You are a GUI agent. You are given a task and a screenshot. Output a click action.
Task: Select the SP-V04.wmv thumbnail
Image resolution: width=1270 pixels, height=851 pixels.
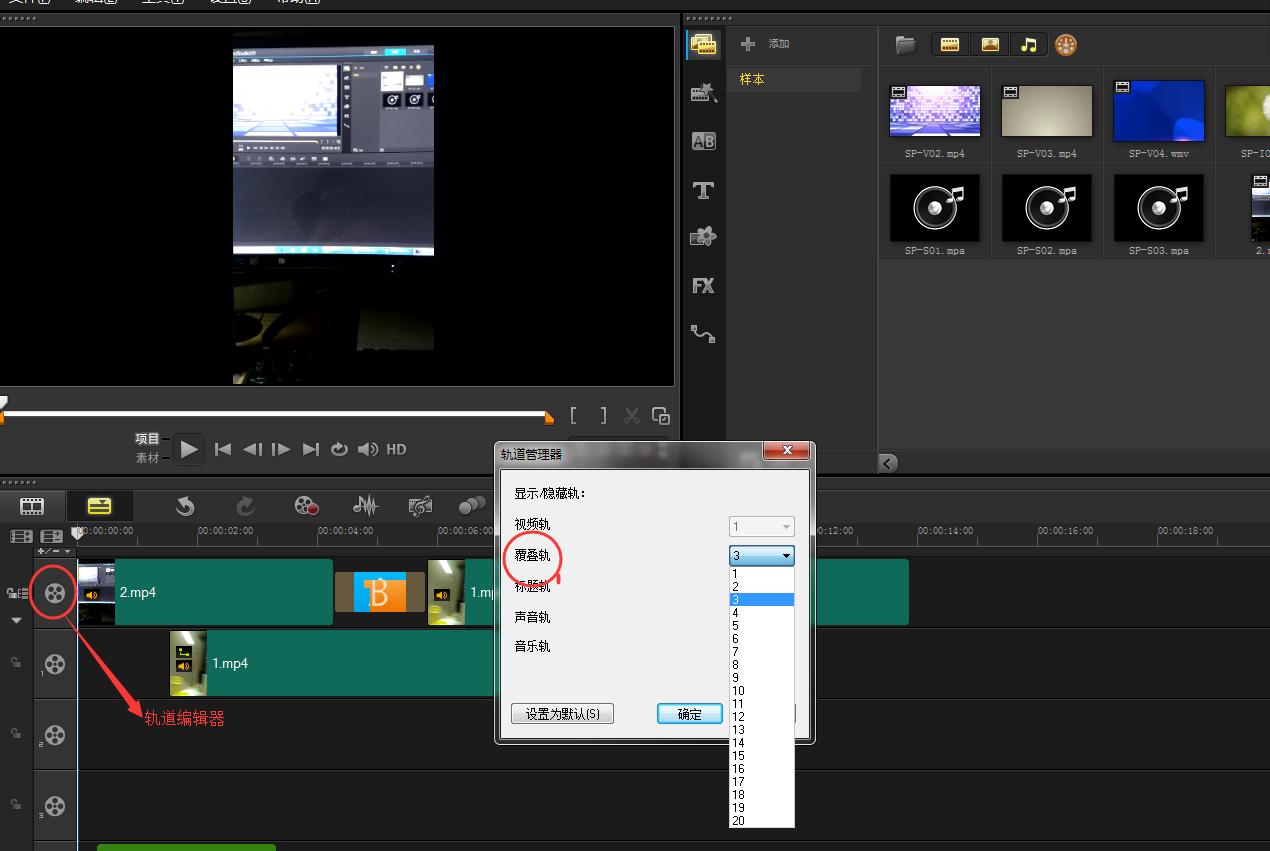click(x=1158, y=111)
